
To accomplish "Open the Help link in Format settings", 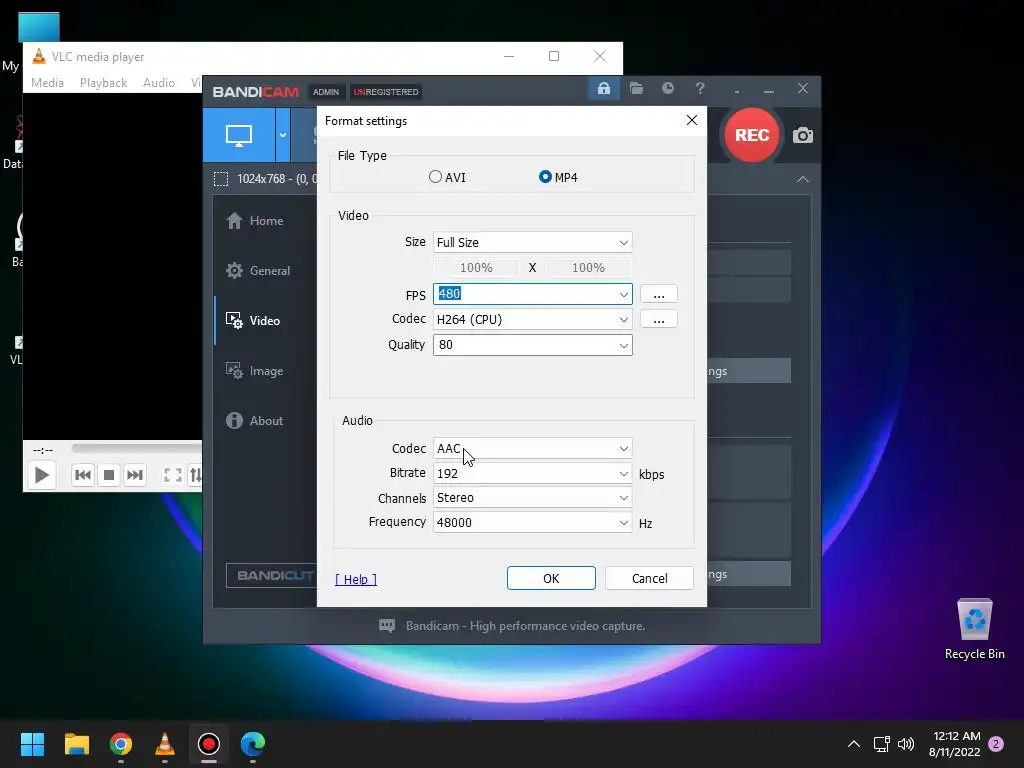I will point(356,579).
